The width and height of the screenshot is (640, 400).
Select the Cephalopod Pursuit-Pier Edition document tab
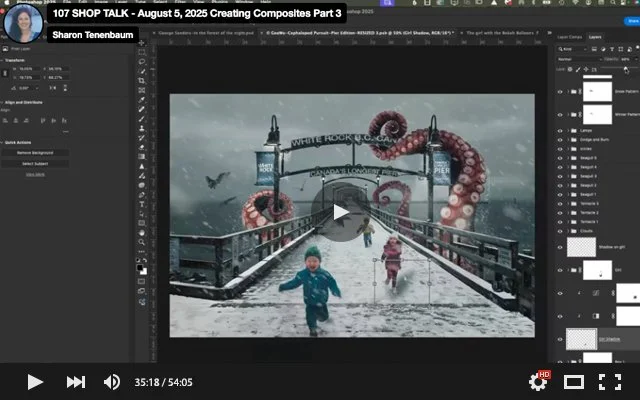click(x=358, y=33)
